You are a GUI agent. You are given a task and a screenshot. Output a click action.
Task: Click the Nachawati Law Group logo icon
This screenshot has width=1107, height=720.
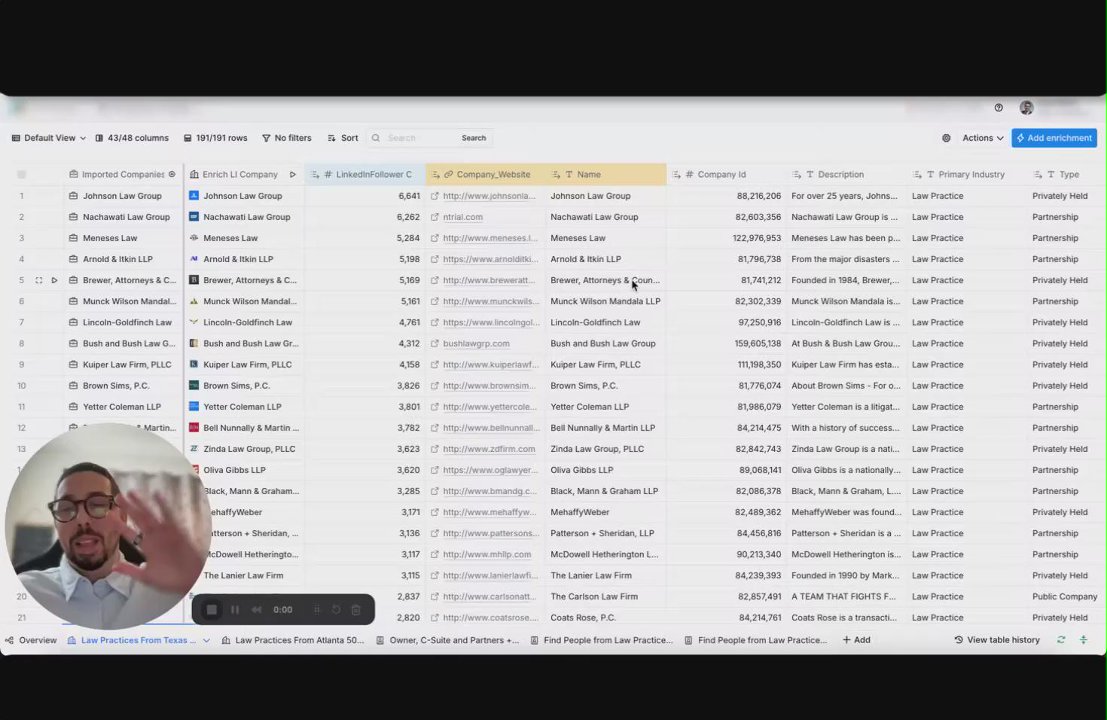point(194,217)
